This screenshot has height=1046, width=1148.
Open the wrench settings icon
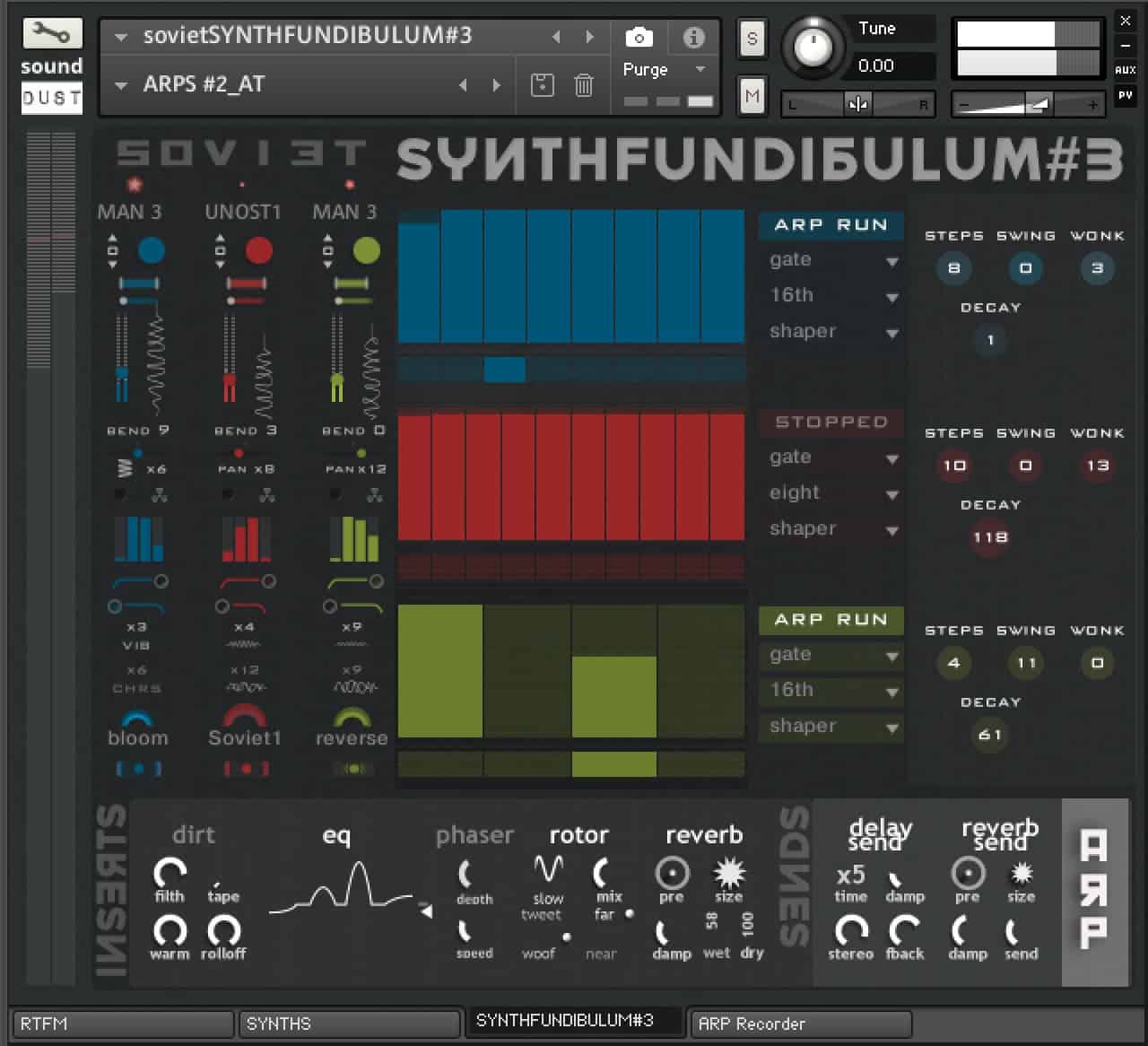coord(52,35)
